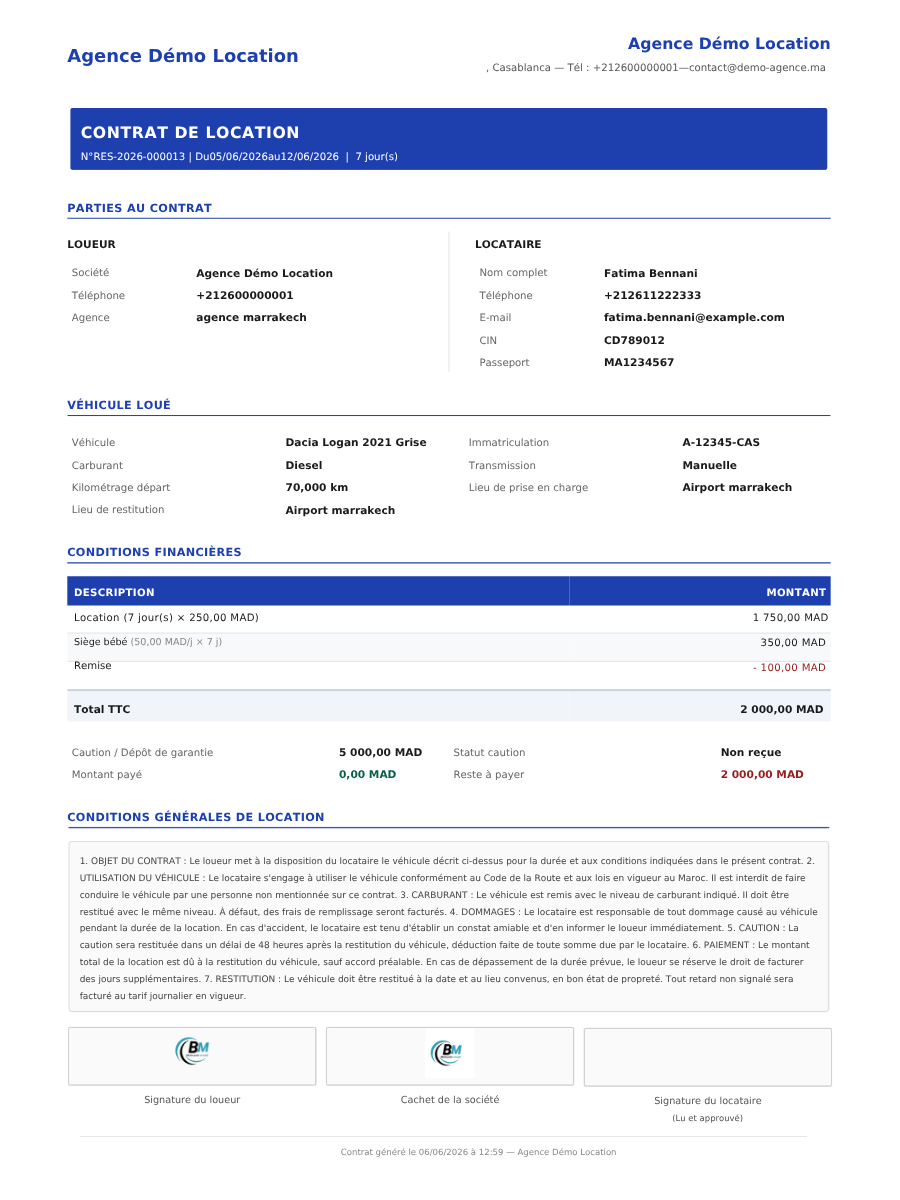Click the CONTRAT DE LOCATION banner title
Screen dimensions: 900x1200
tap(190, 132)
